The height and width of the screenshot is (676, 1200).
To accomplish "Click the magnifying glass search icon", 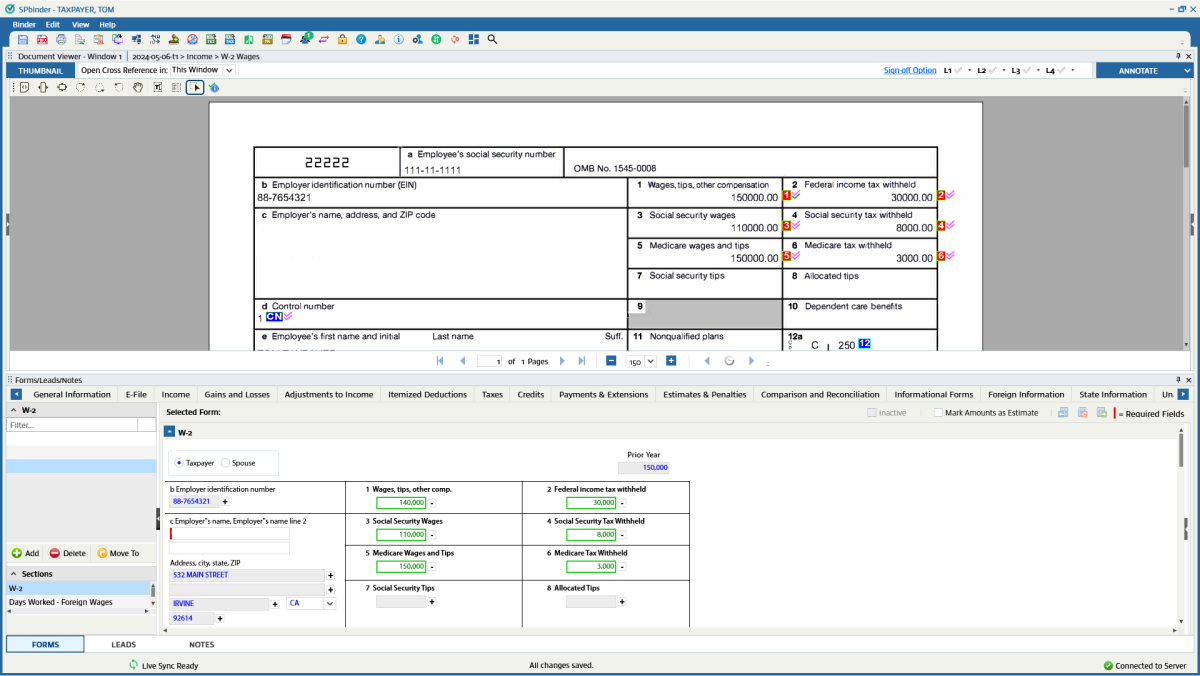I will tap(492, 39).
